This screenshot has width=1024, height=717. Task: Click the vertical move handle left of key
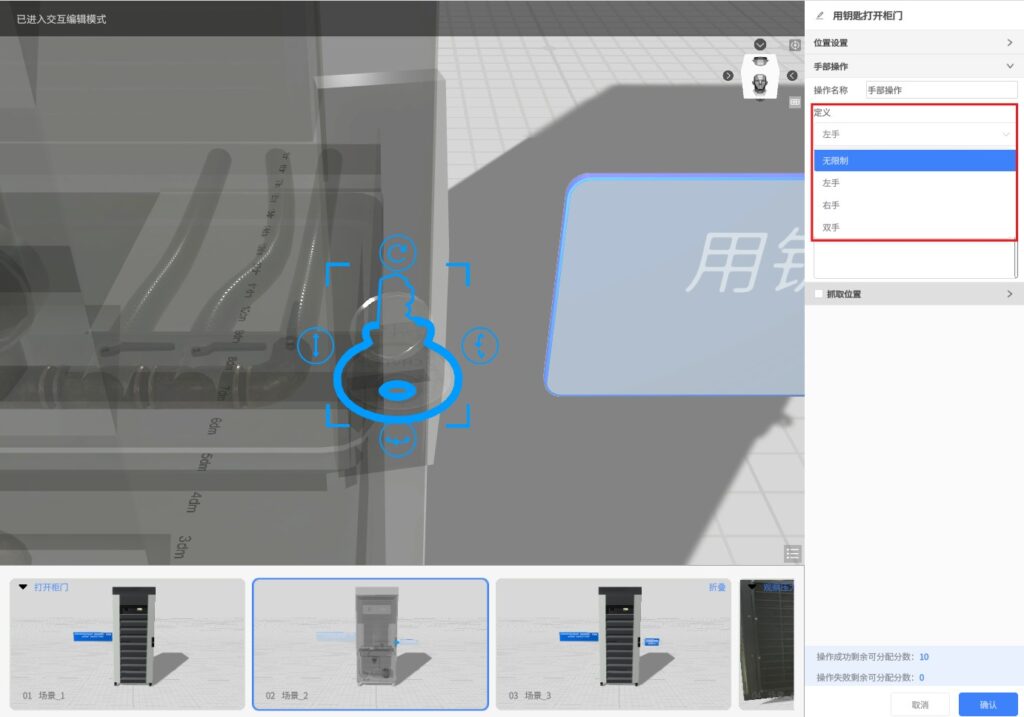point(316,346)
